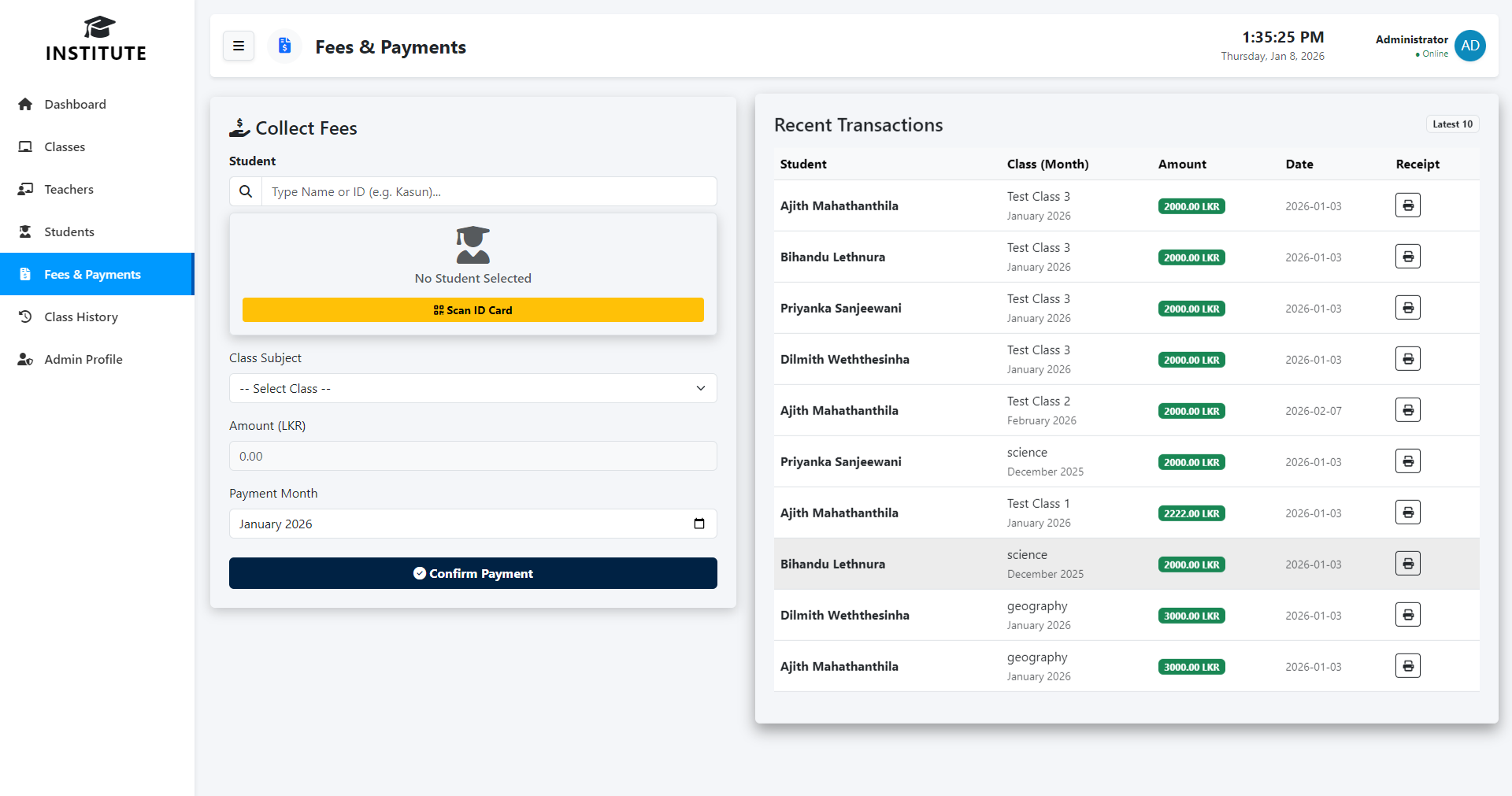Screen dimensions: 1512x796
Task: Focus the Amount (LKR) input field
Action: 472,456
